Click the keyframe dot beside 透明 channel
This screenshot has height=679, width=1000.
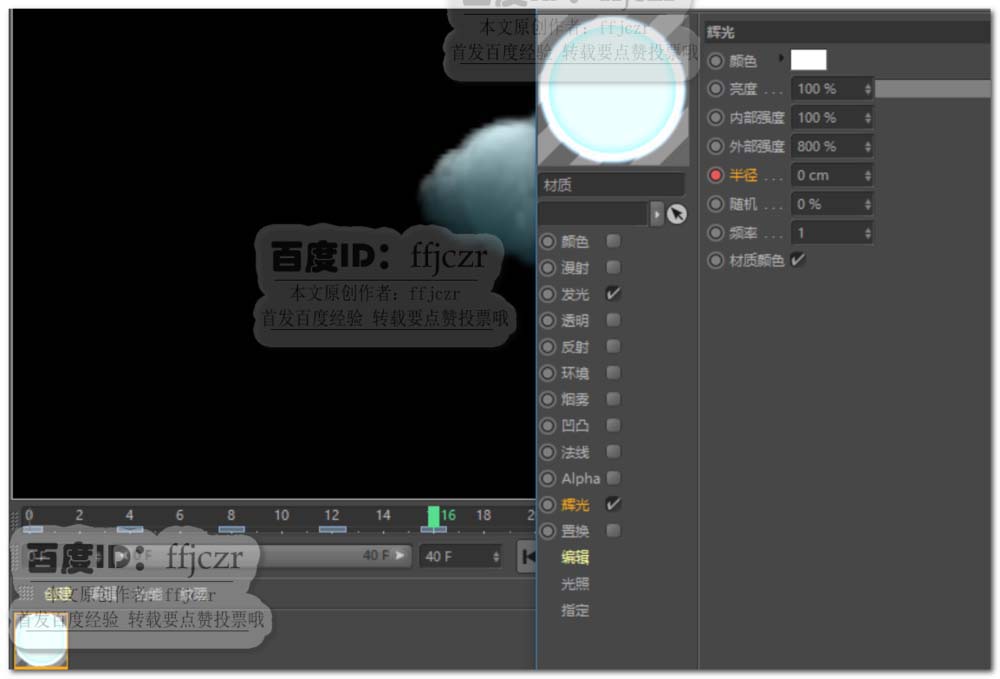pyautogui.click(x=548, y=321)
